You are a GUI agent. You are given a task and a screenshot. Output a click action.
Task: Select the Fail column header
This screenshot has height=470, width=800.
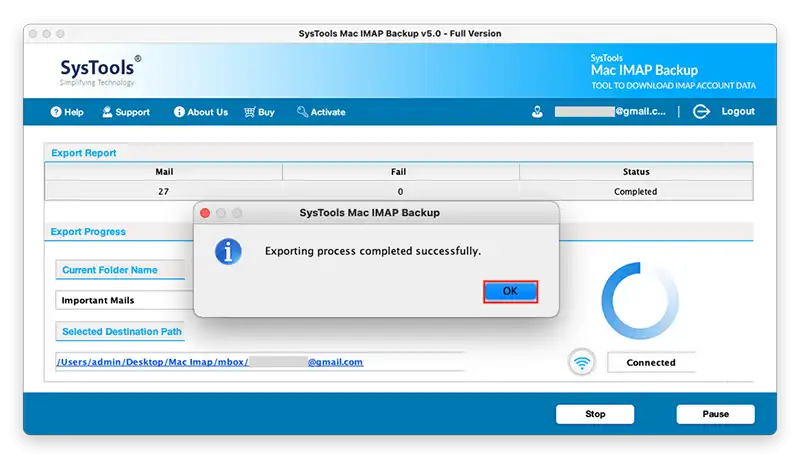[x=401, y=172]
